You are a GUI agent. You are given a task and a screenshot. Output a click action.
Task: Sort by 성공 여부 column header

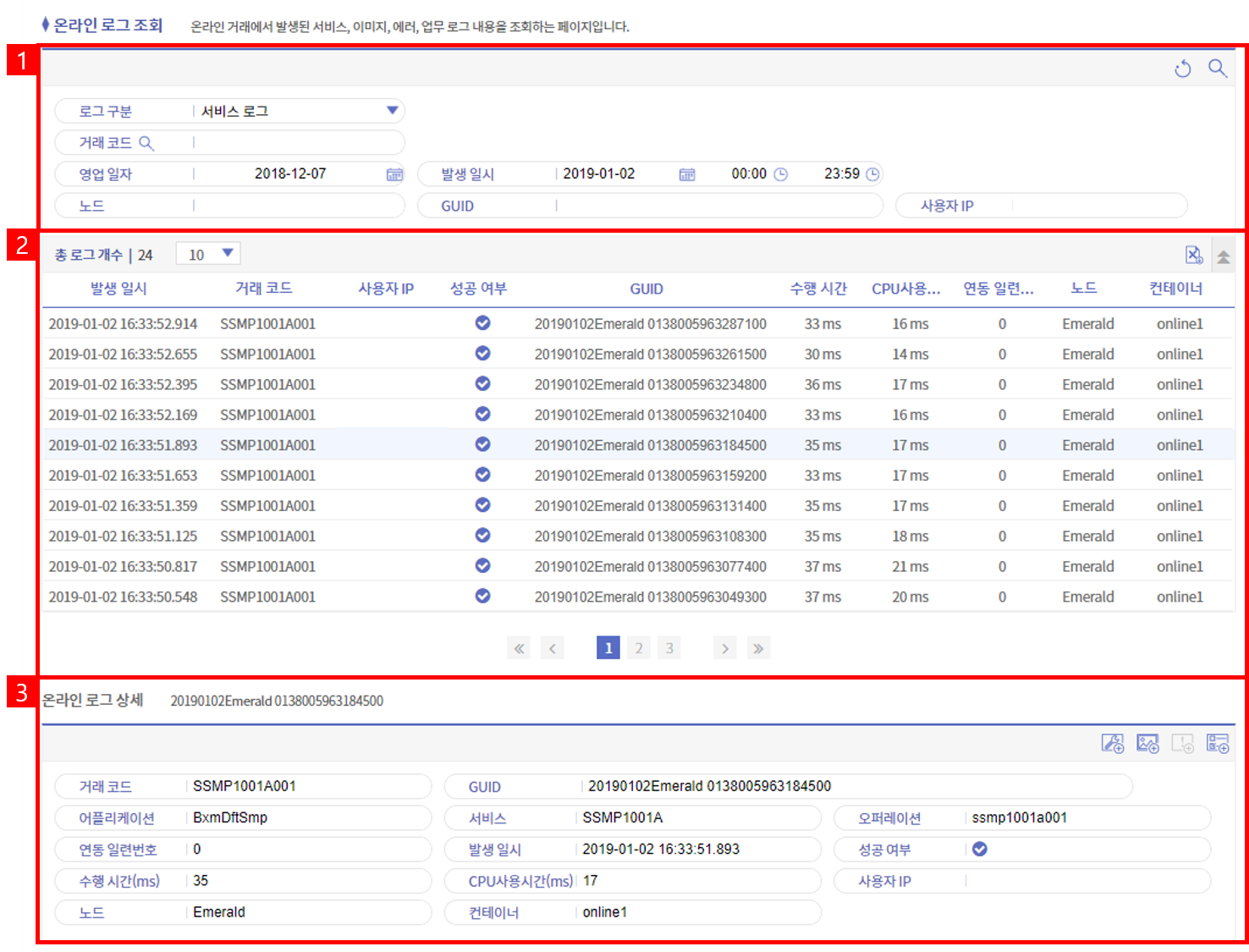tap(478, 289)
